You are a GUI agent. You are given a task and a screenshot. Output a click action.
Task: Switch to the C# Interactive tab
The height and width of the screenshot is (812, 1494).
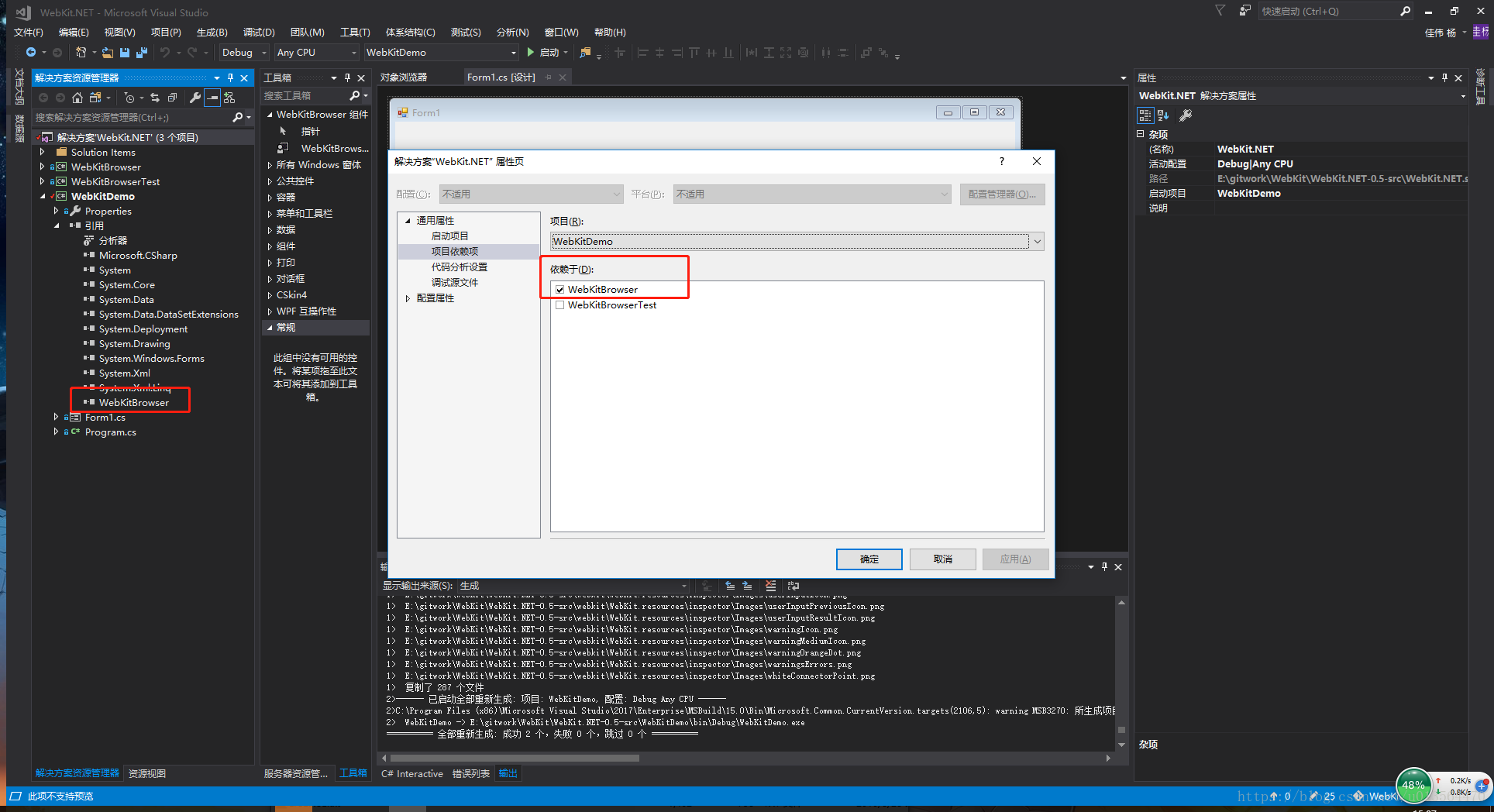coord(412,773)
